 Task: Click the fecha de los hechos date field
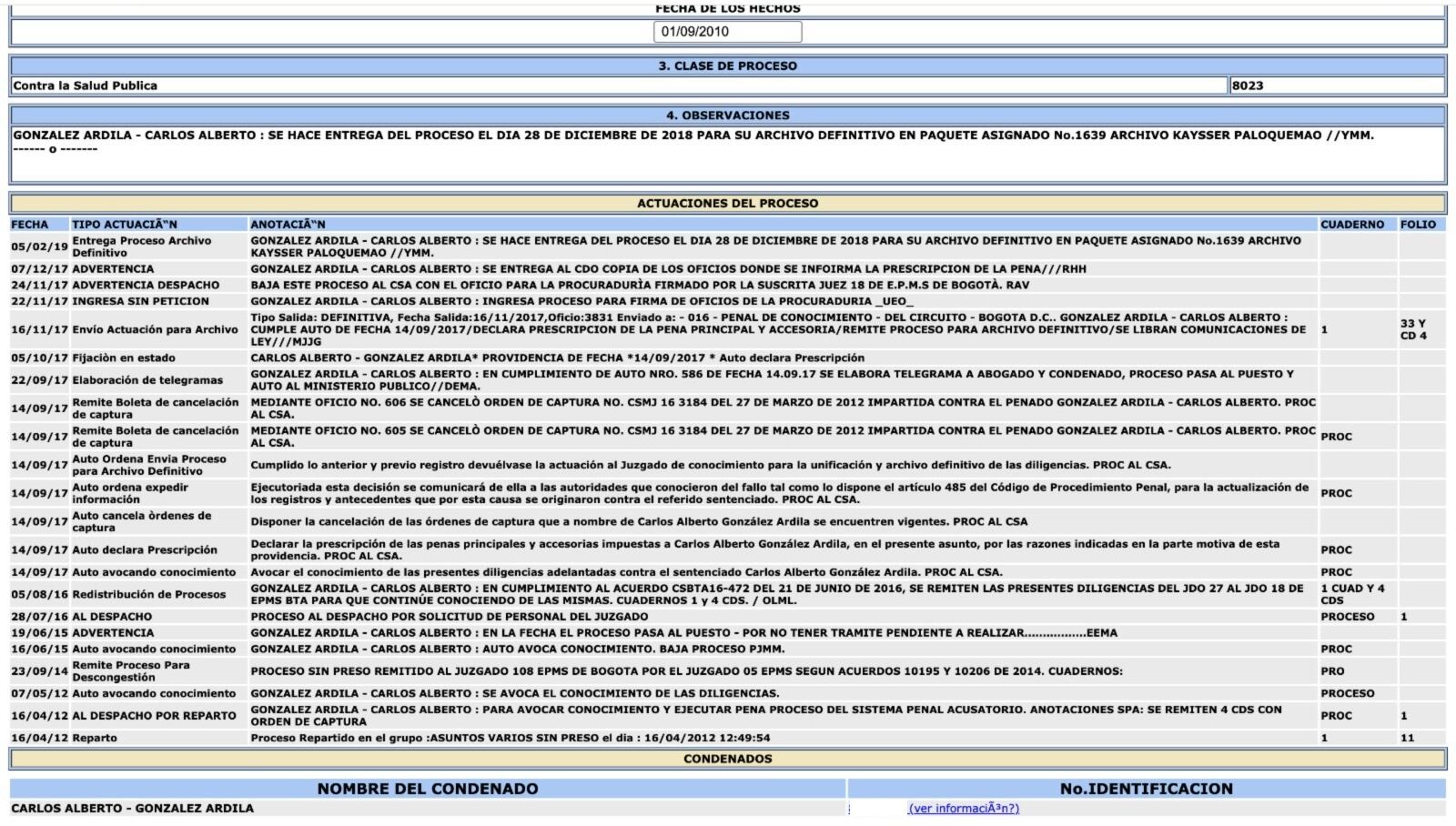[x=727, y=32]
